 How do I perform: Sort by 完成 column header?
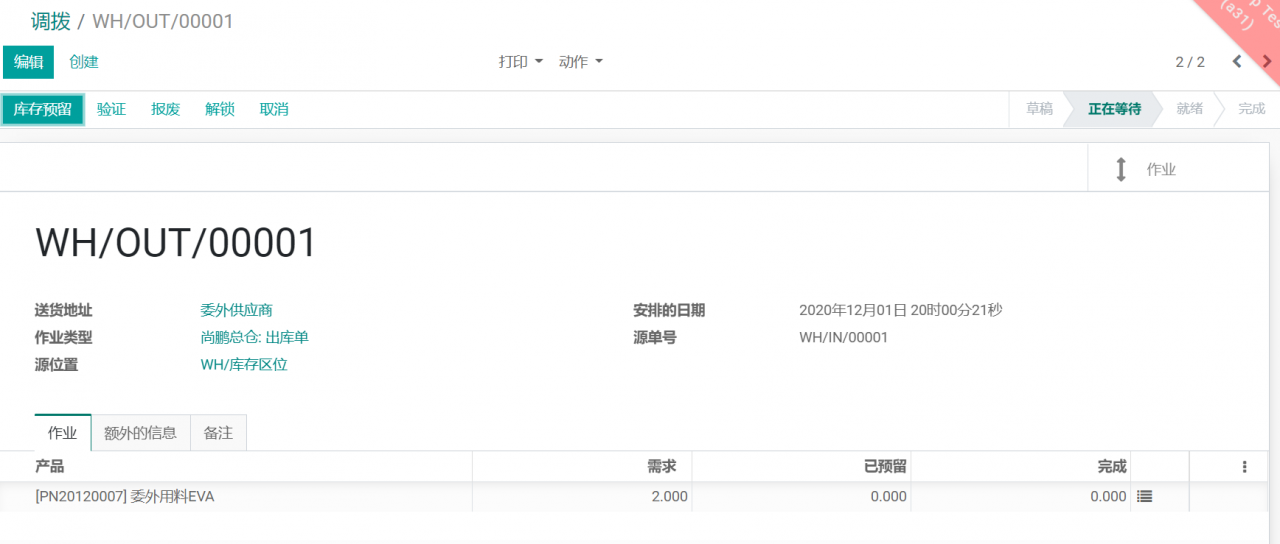pyautogui.click(x=1020, y=466)
